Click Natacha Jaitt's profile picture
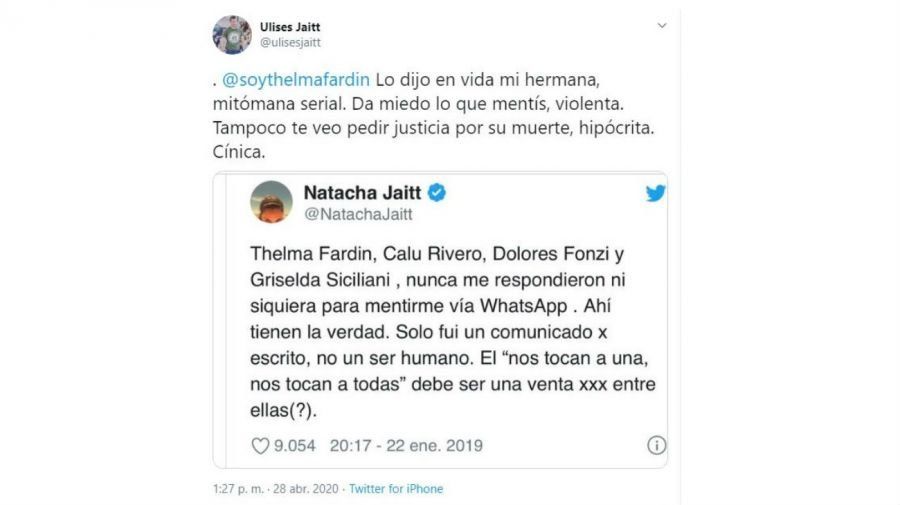Viewport: 900px width, 505px height. (271, 201)
